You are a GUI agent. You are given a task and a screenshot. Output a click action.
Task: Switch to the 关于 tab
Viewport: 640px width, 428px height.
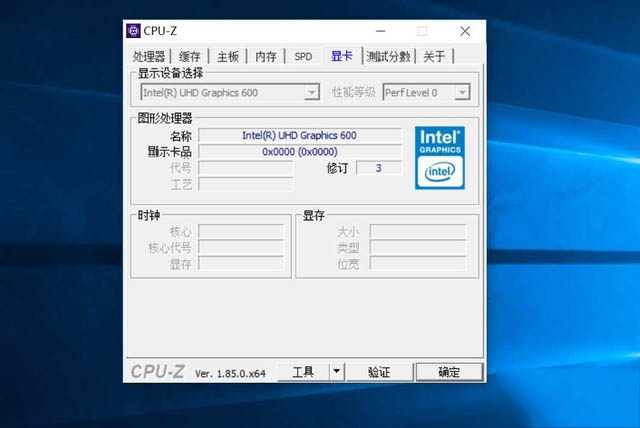(x=434, y=57)
